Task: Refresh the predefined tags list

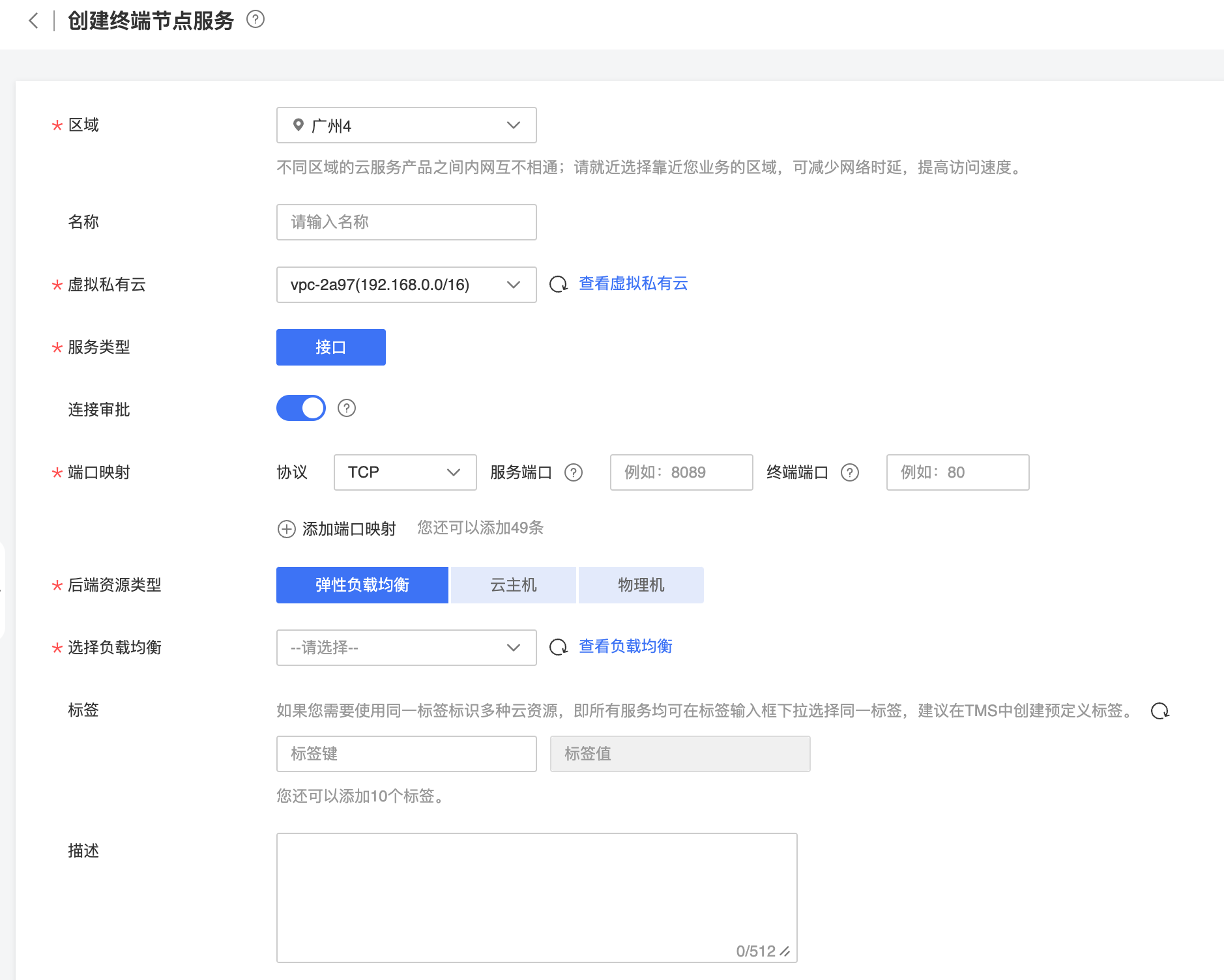Action: click(1160, 711)
